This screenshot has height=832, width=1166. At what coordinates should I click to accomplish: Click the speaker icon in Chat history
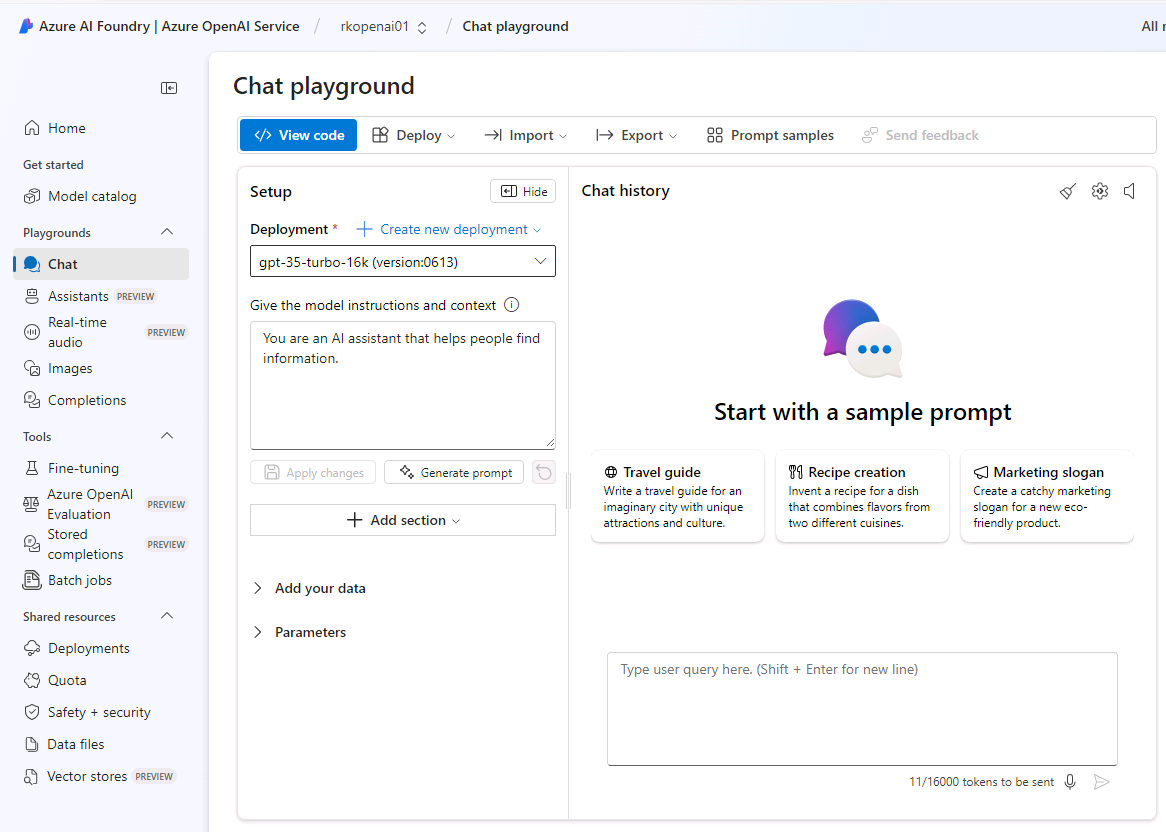tap(1129, 191)
